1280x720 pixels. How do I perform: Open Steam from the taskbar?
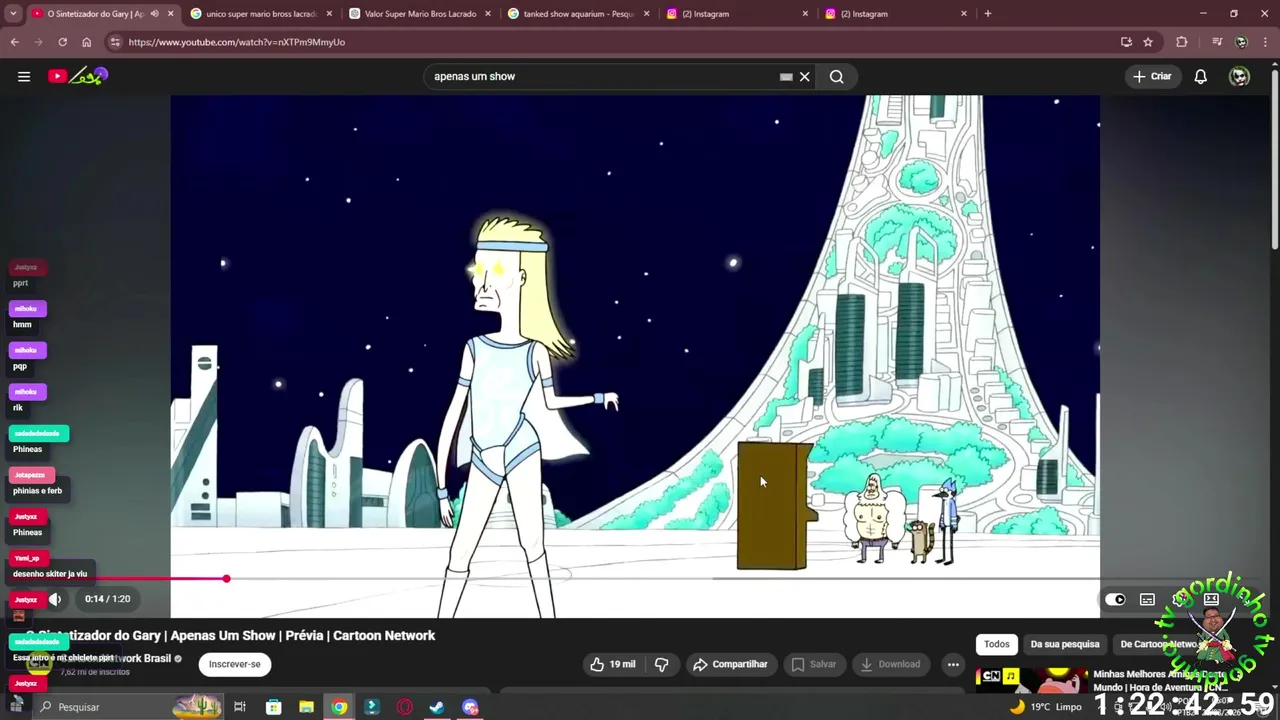[437, 707]
